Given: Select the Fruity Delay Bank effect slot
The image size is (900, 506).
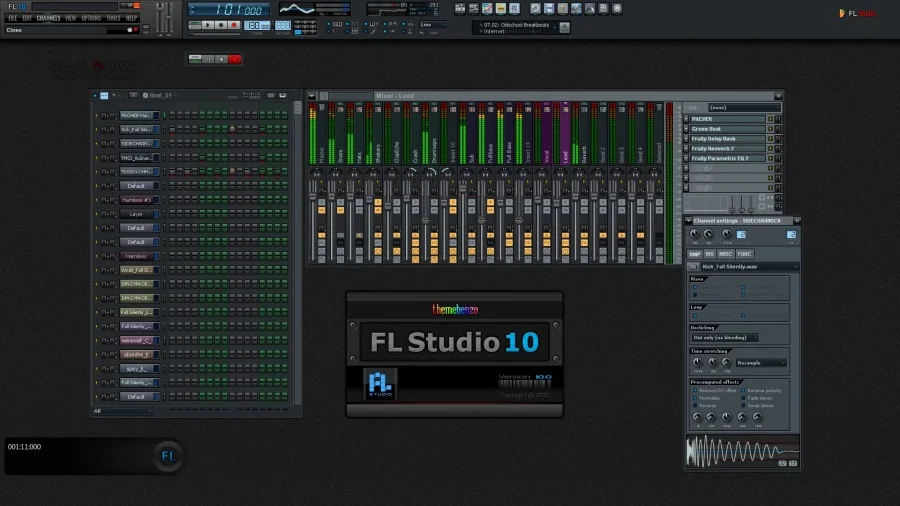Looking at the screenshot, I should (x=727, y=138).
